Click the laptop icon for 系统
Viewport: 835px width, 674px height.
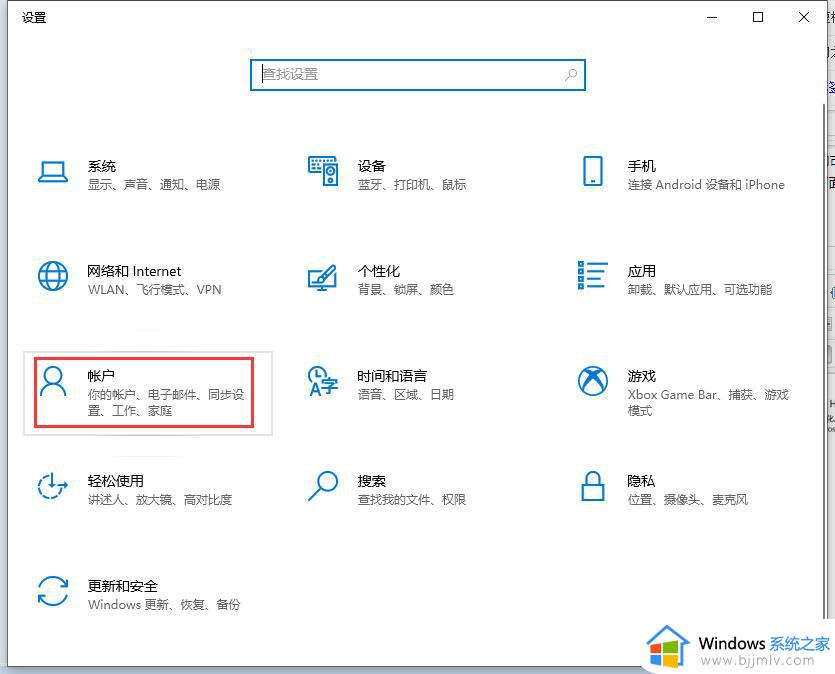pyautogui.click(x=53, y=172)
